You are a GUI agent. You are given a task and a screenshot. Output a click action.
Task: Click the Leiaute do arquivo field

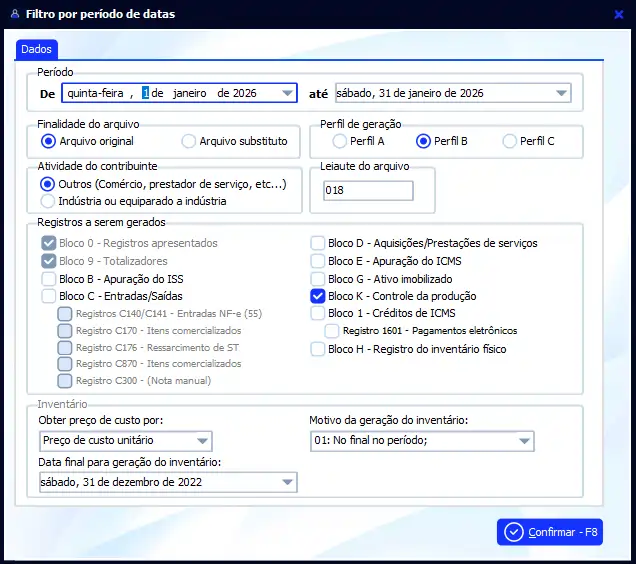pyautogui.click(x=368, y=191)
